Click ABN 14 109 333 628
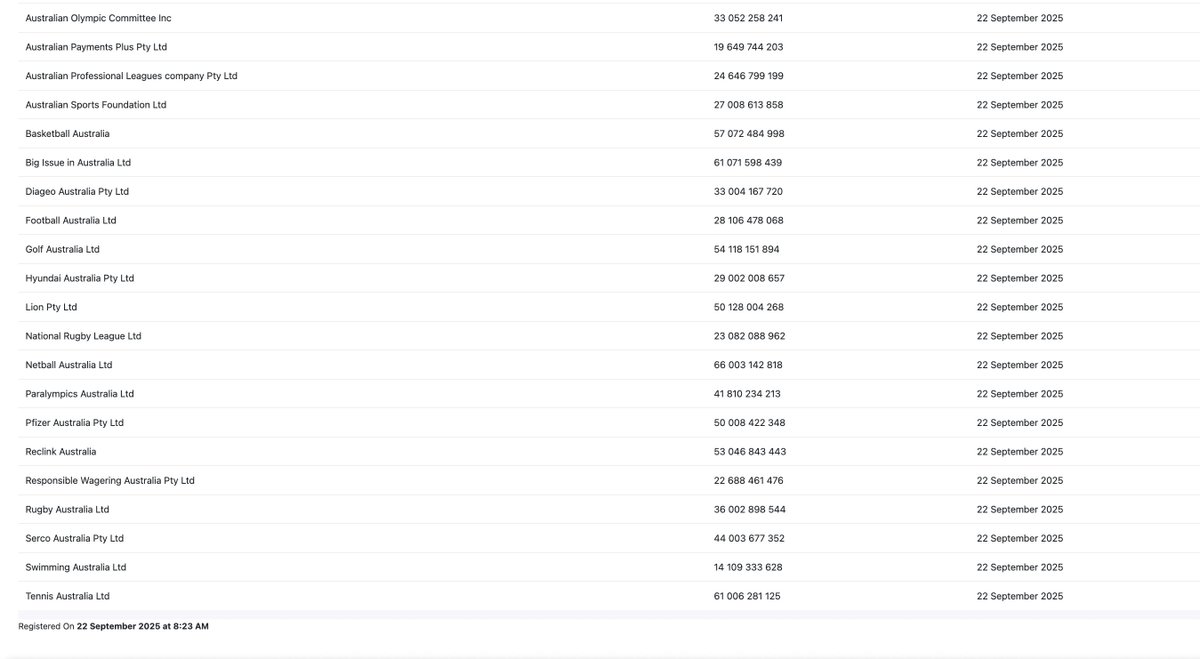This screenshot has height=659, width=1200. point(748,569)
